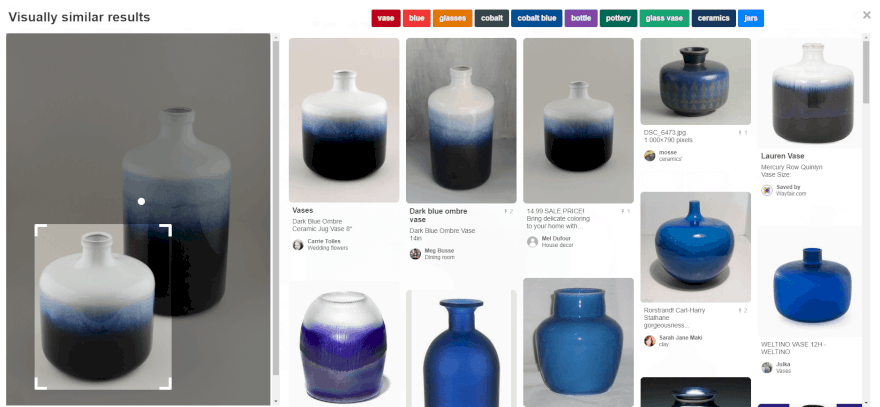
Task: Click the mosse user avatar
Action: click(650, 156)
